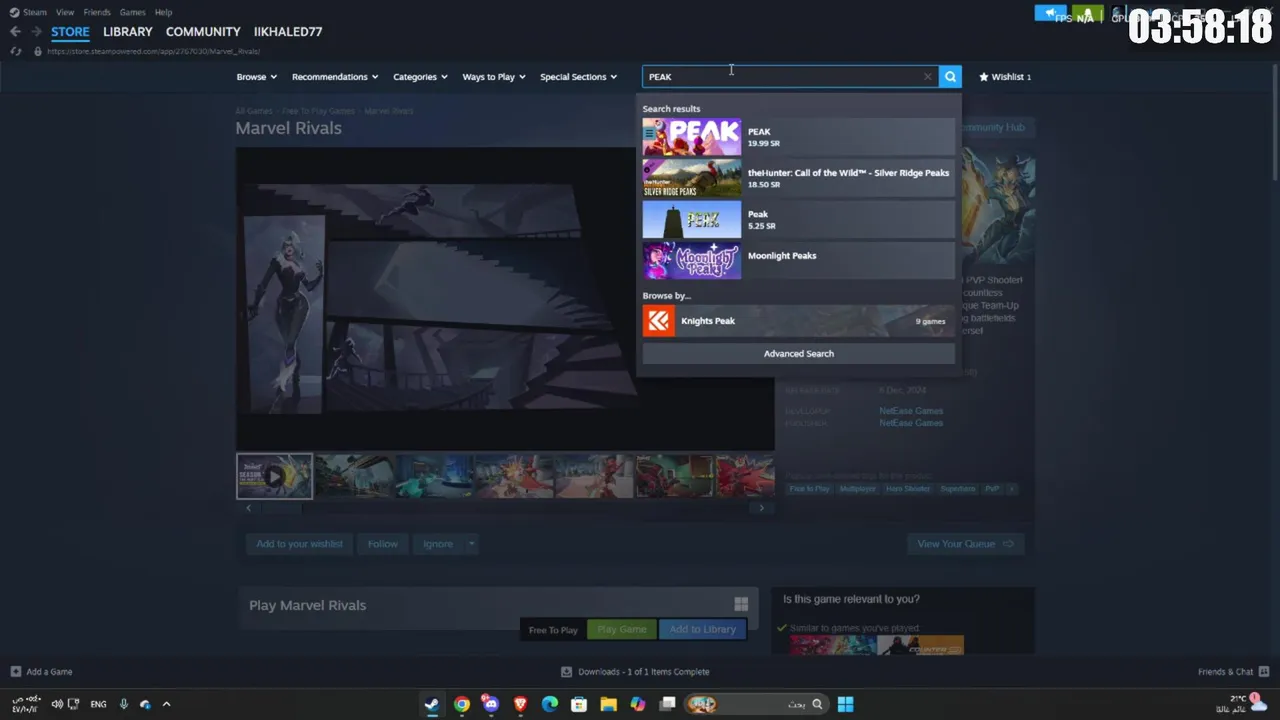Go forward with the right arrow
This screenshot has width=1280, height=720.
click(36, 31)
